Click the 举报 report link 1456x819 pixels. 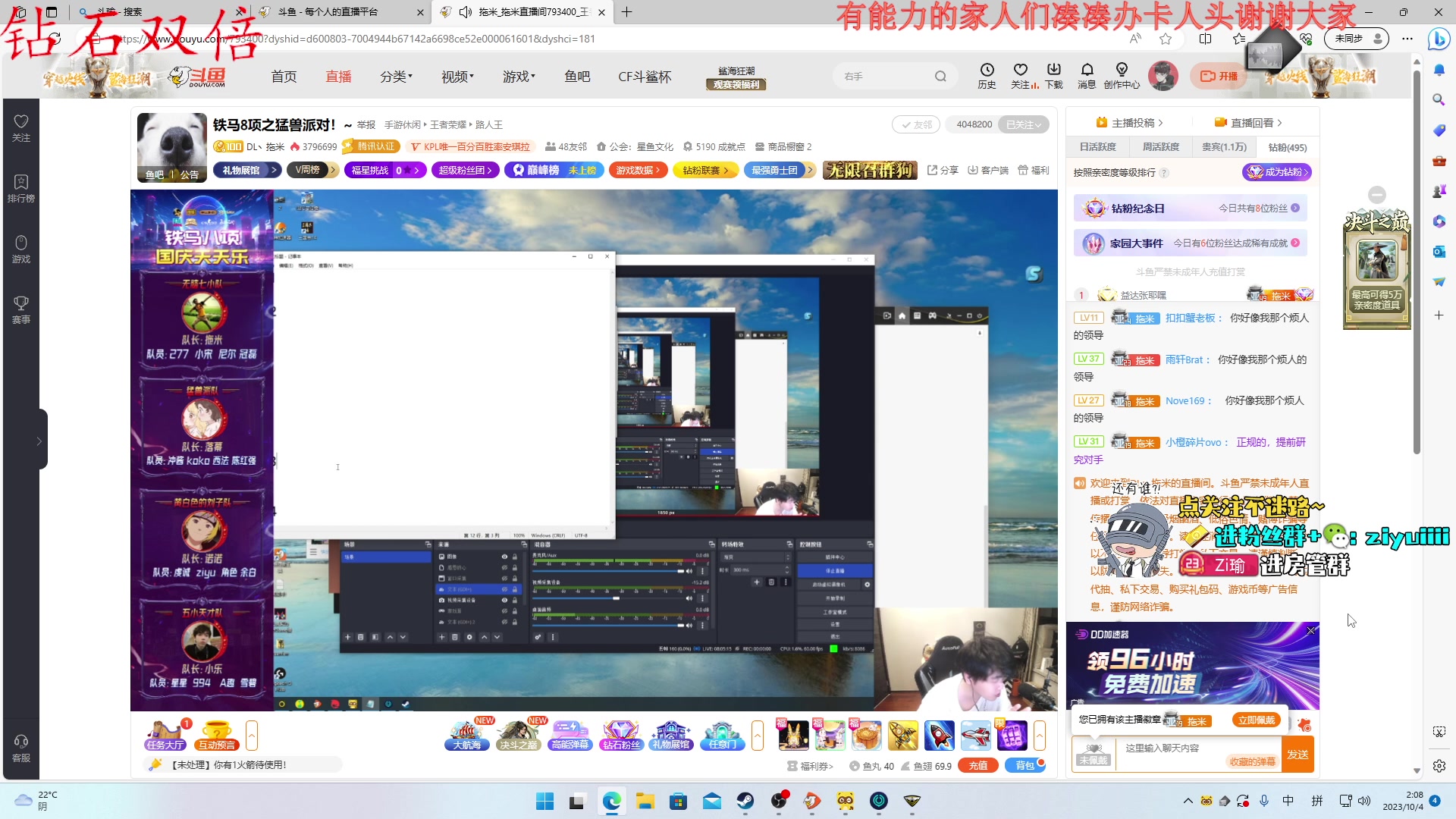(366, 125)
